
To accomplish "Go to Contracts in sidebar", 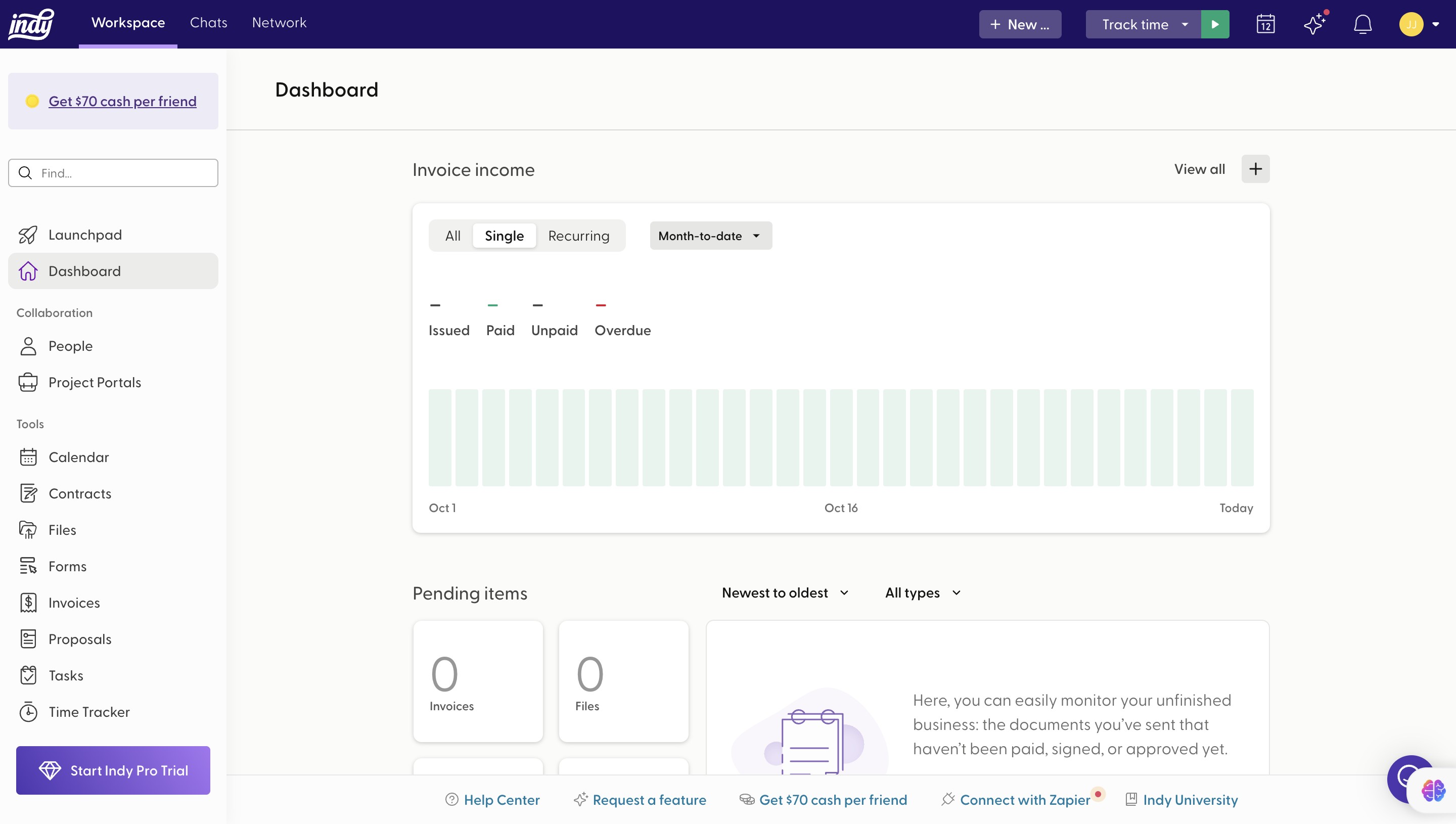I will pyautogui.click(x=80, y=493).
